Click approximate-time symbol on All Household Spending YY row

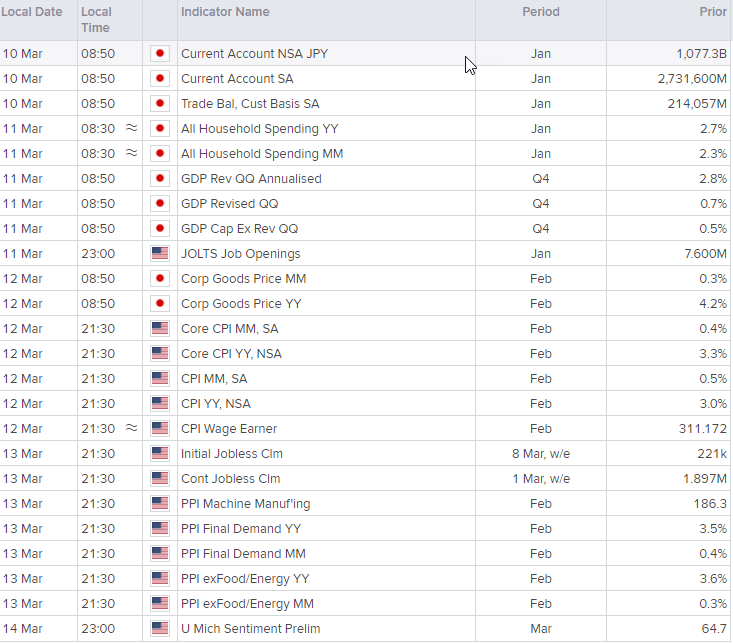pos(132,128)
